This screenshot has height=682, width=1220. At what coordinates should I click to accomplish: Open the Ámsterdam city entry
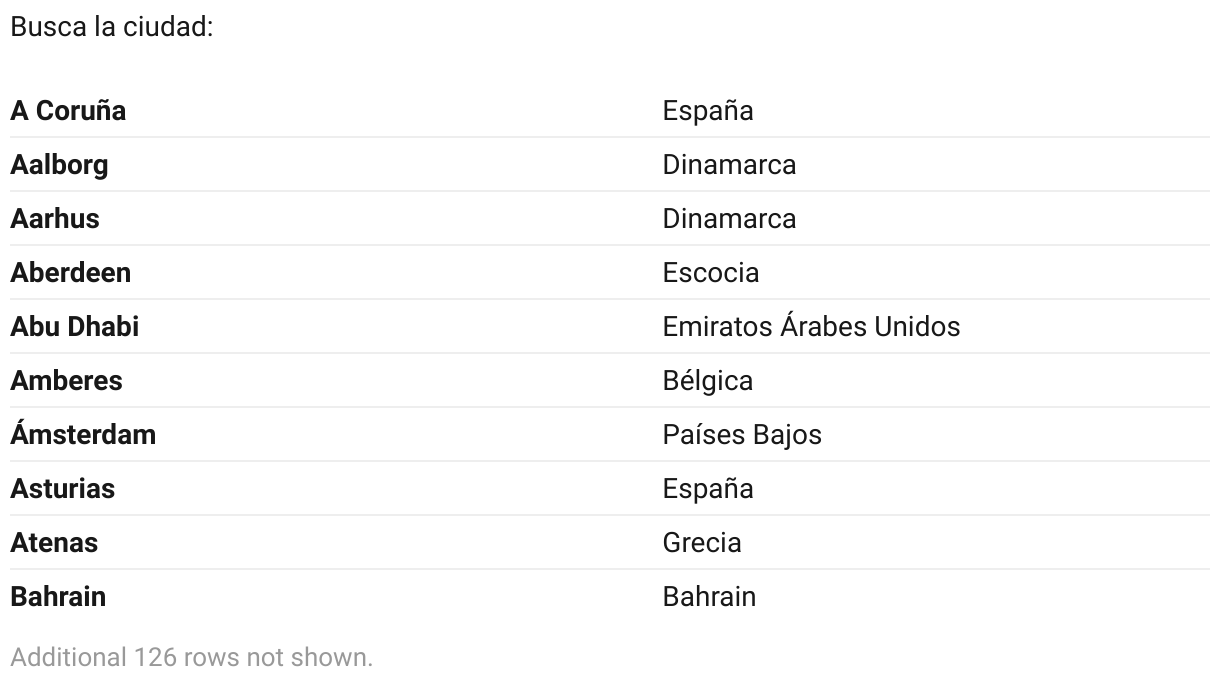[83, 434]
